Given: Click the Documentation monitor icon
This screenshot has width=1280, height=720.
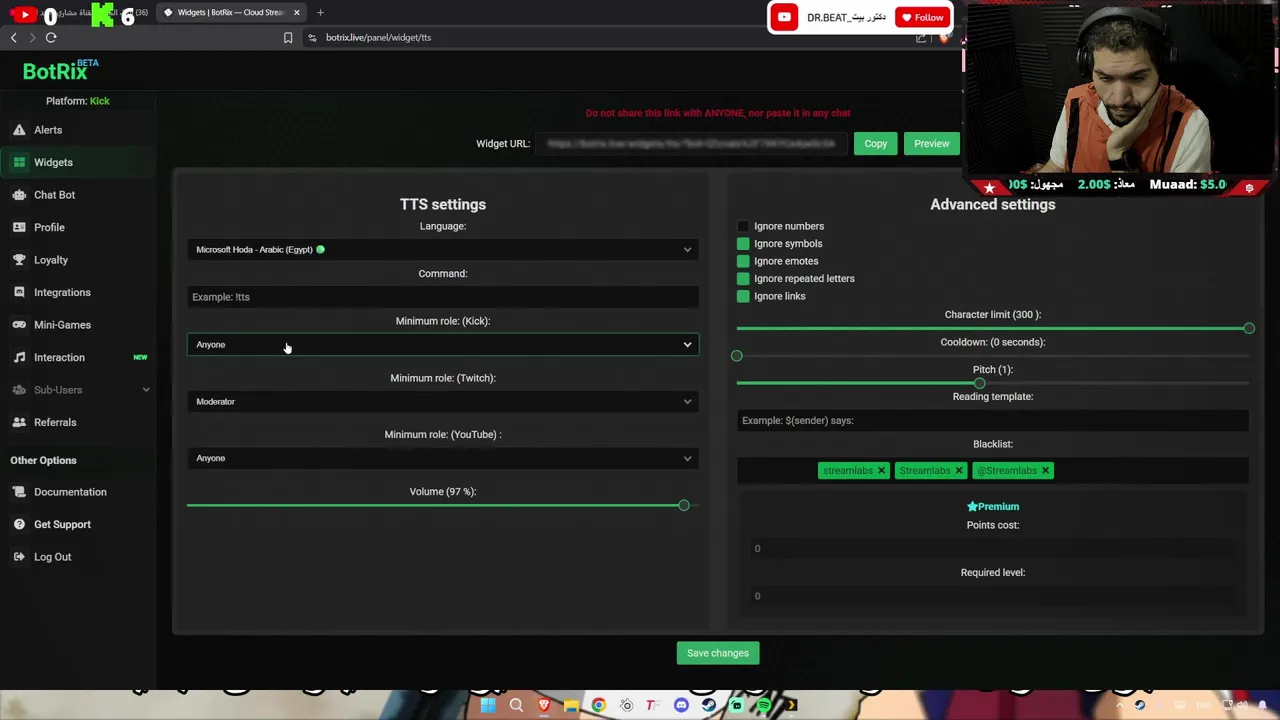Looking at the screenshot, I should [x=19, y=492].
